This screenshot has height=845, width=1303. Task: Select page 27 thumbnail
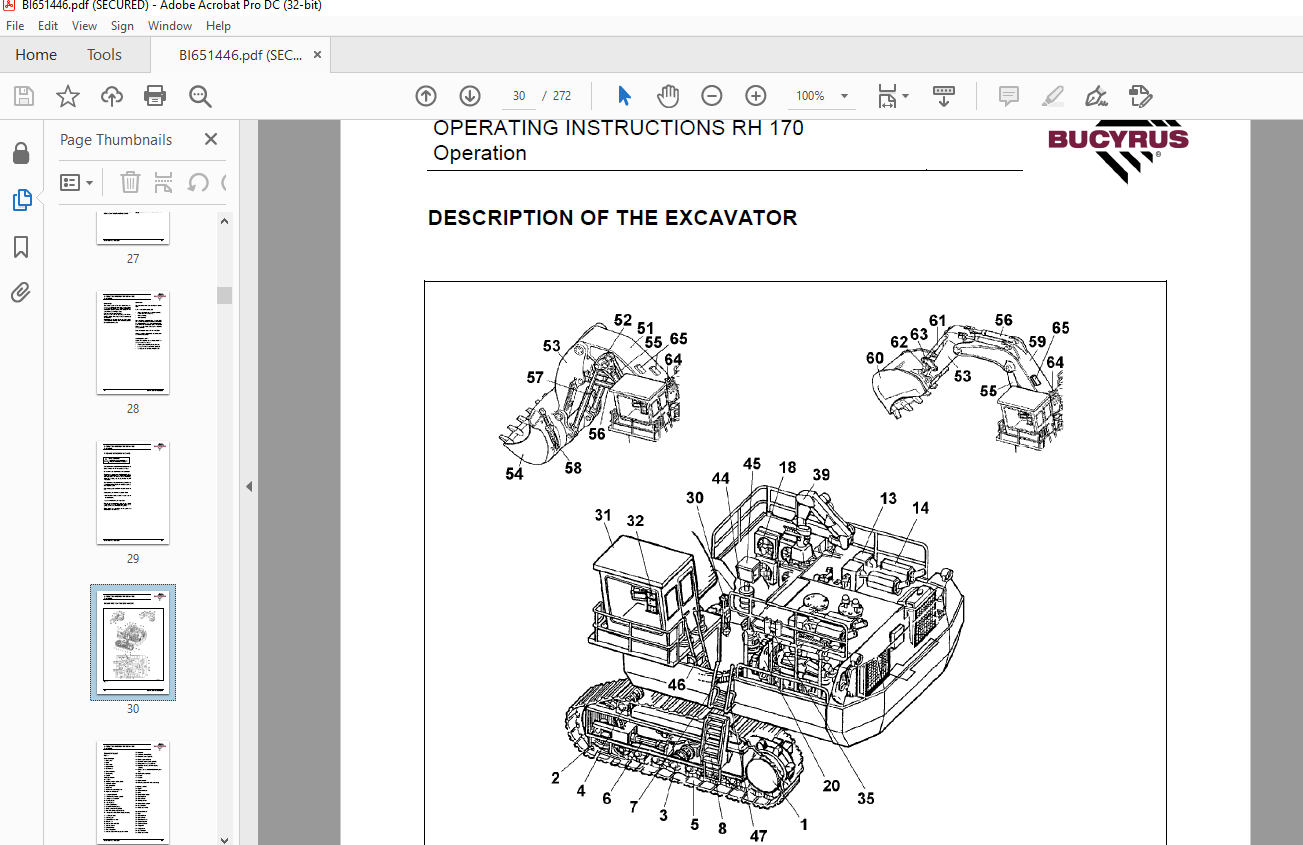pos(133,228)
